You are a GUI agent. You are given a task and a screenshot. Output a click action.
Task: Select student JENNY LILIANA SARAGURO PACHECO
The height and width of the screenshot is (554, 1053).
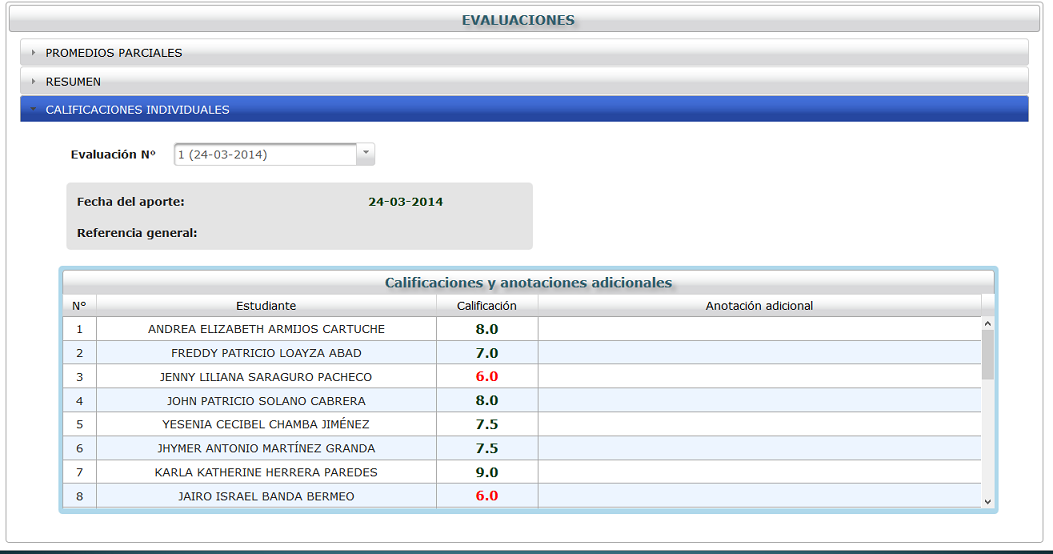click(266, 377)
